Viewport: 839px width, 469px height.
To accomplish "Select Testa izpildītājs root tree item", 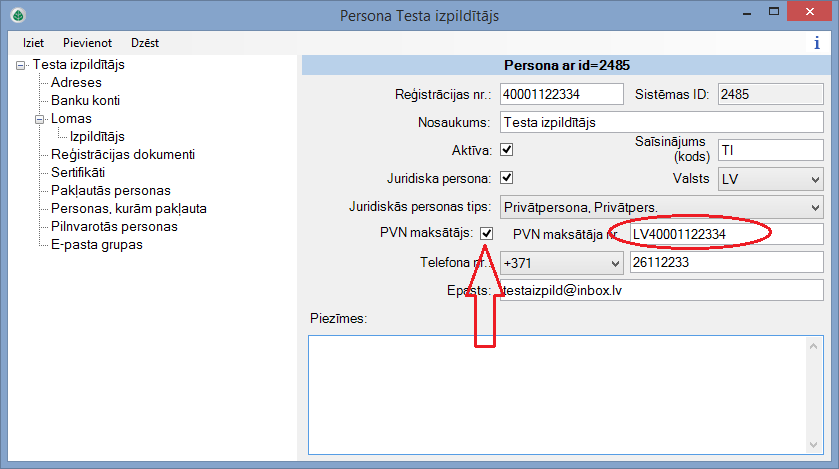I will pos(78,65).
